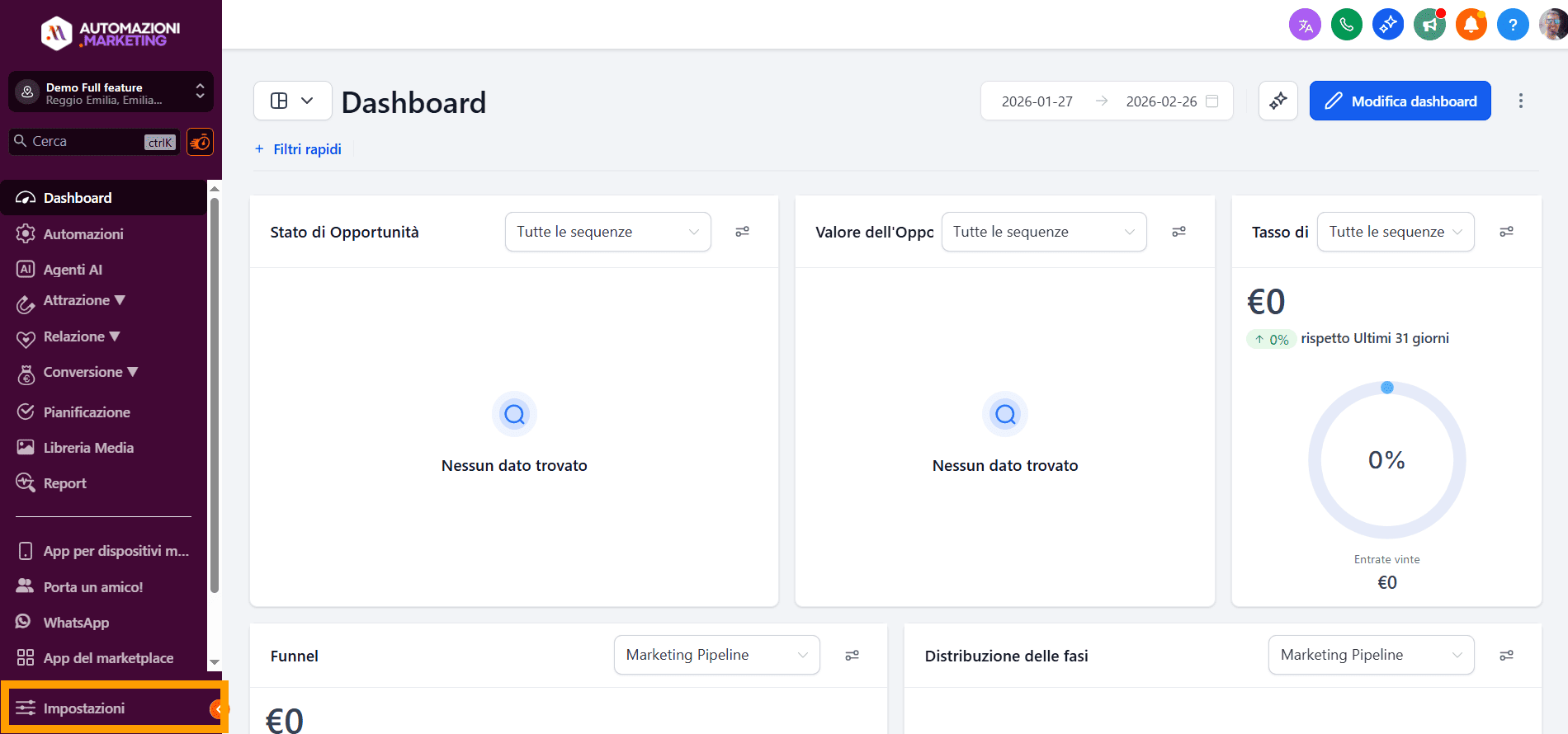1568x734 pixels.
Task: Open the Marketing Pipeline dropdown in Funnel
Action: point(716,655)
